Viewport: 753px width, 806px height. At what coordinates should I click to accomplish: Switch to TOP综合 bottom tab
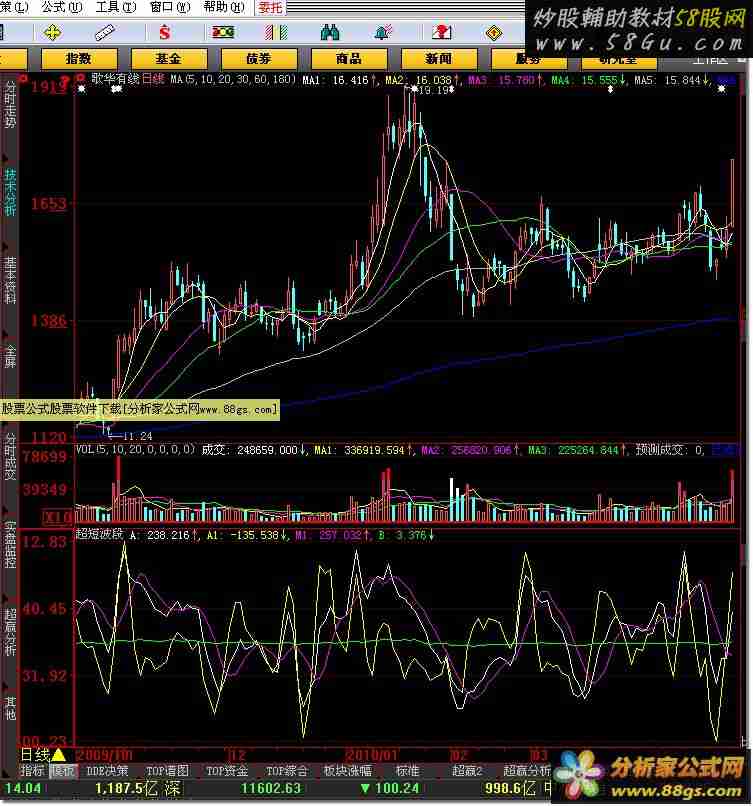(287, 770)
